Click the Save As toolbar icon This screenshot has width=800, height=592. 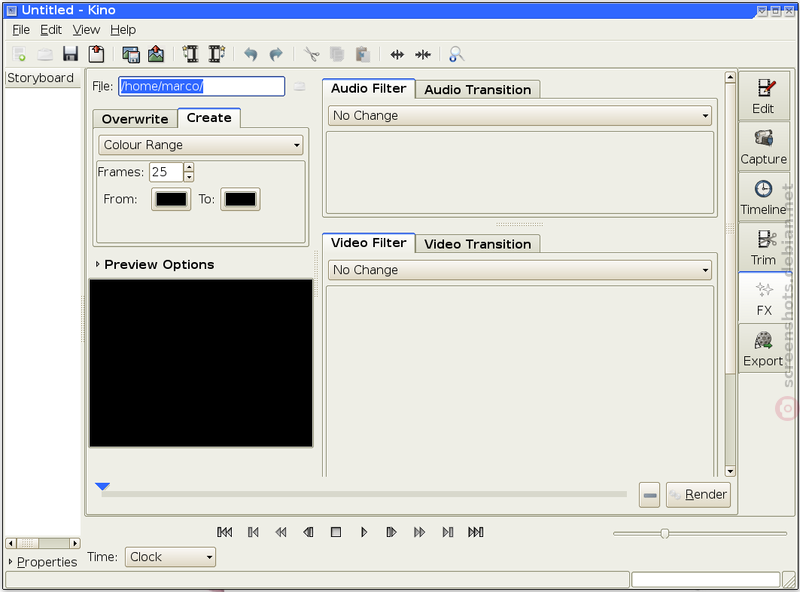click(96, 54)
